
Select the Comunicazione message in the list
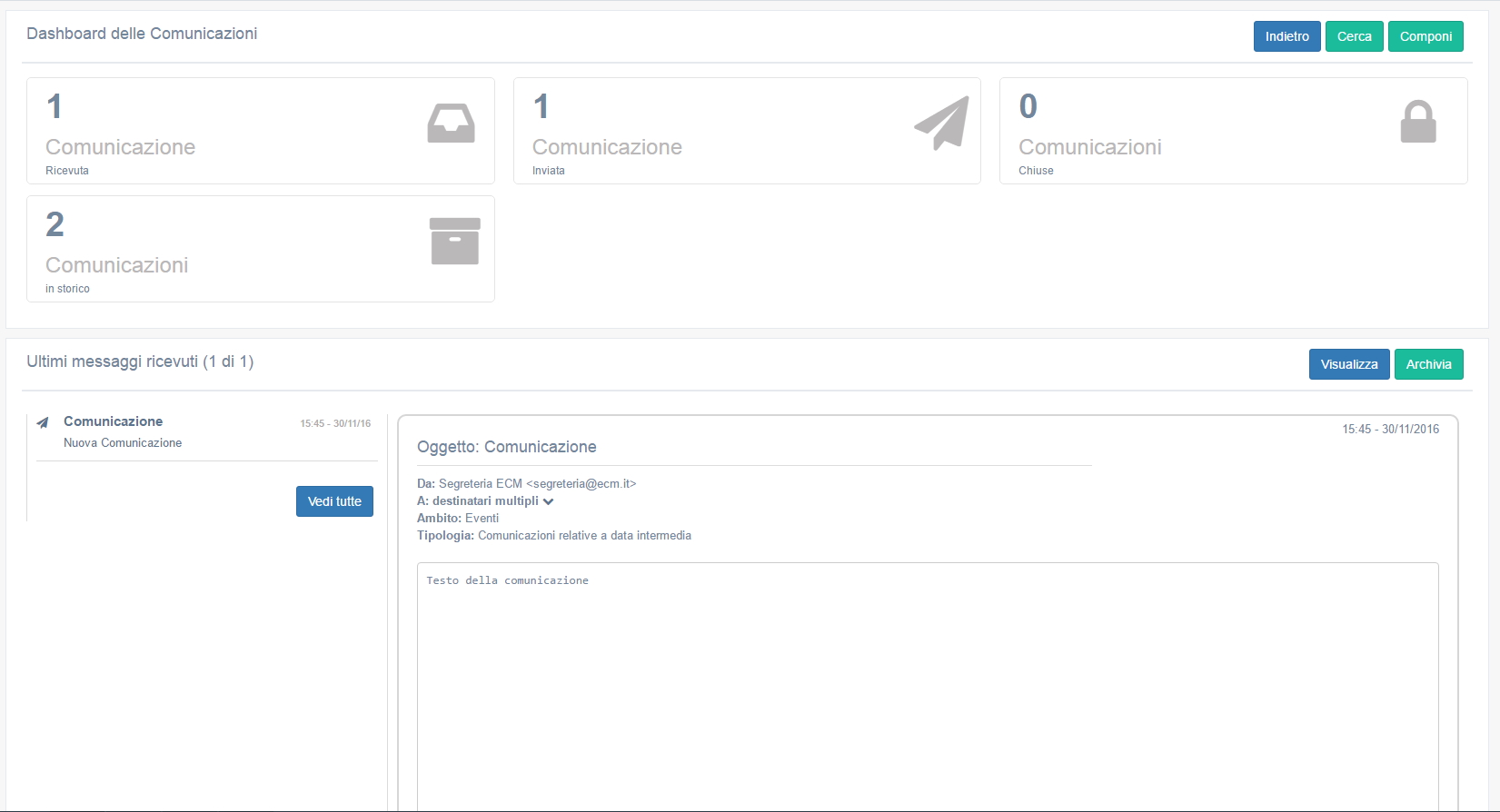113,421
